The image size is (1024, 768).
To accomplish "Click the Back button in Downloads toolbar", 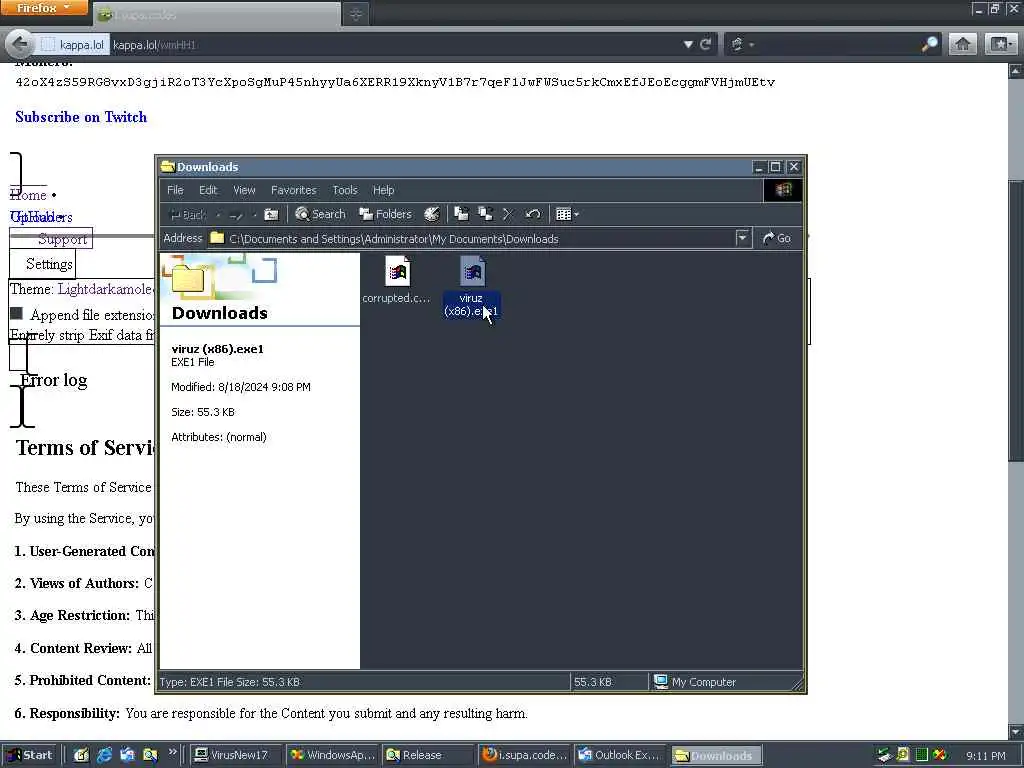I will coord(187,214).
